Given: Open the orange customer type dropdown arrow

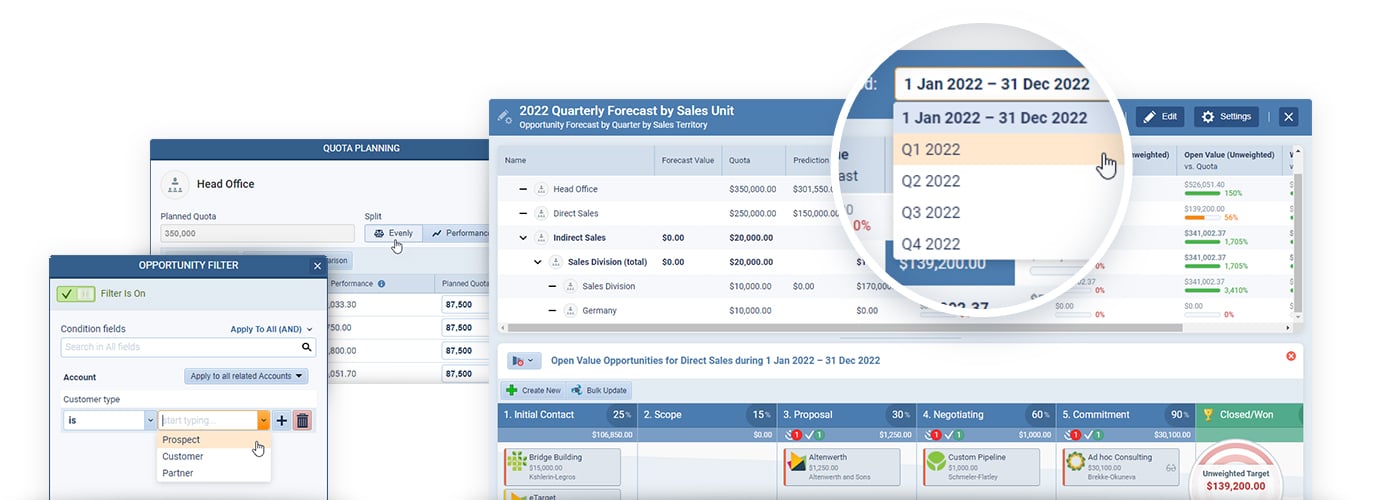Looking at the screenshot, I should (x=264, y=421).
